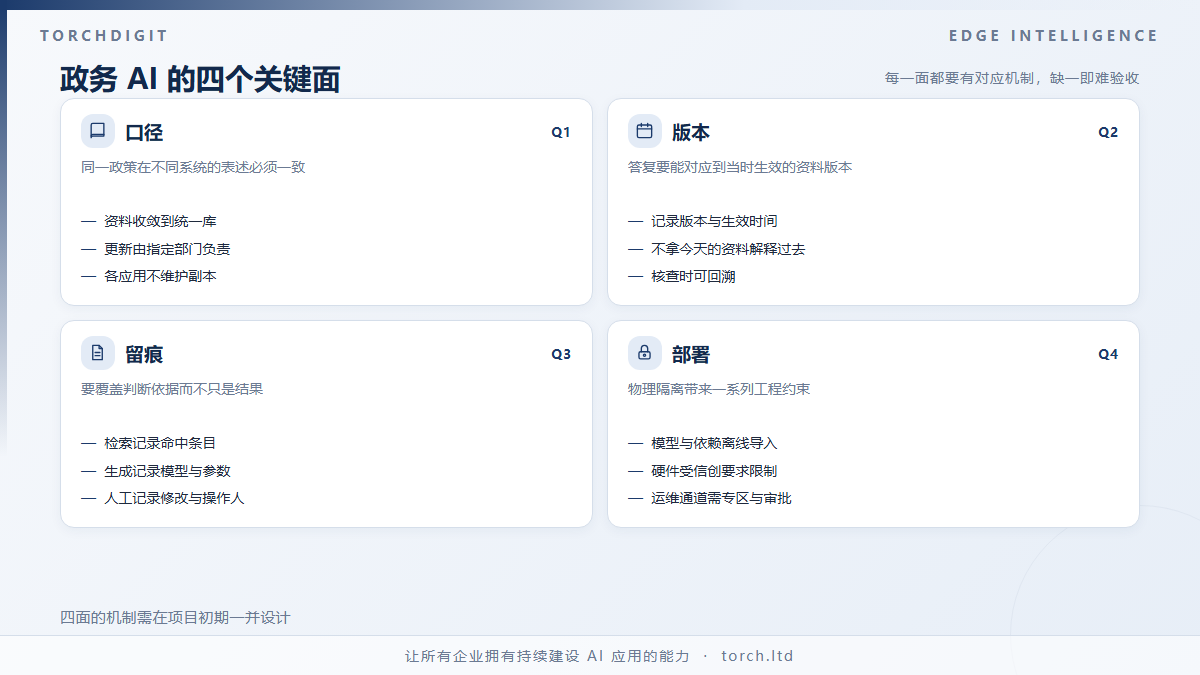Click the footer slogan 让所有企业拥有持续建设 AI 应用的能力

[547, 656]
